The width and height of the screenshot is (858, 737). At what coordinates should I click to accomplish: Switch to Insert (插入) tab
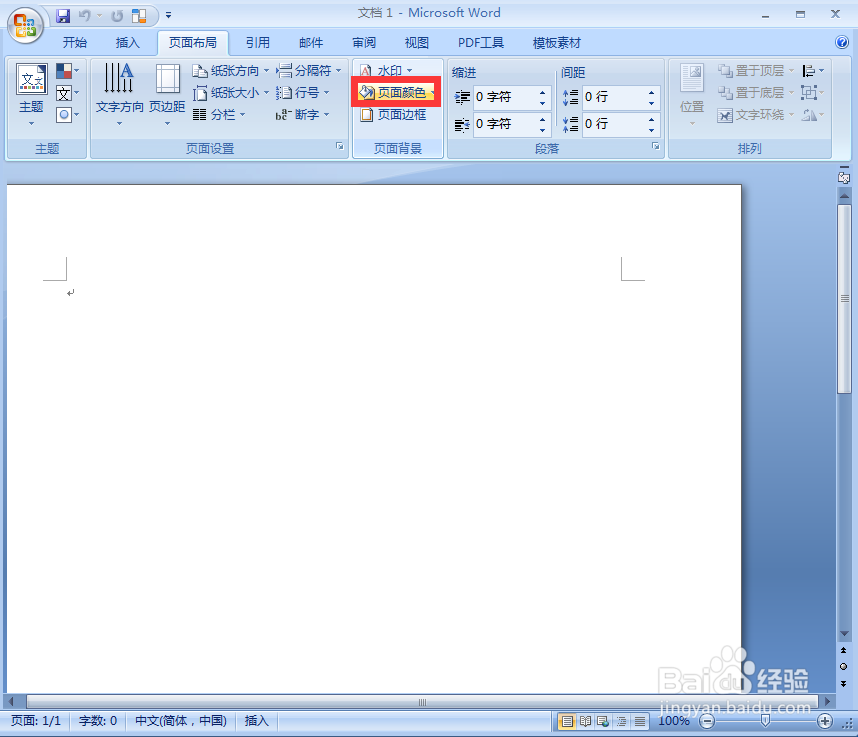[x=127, y=43]
